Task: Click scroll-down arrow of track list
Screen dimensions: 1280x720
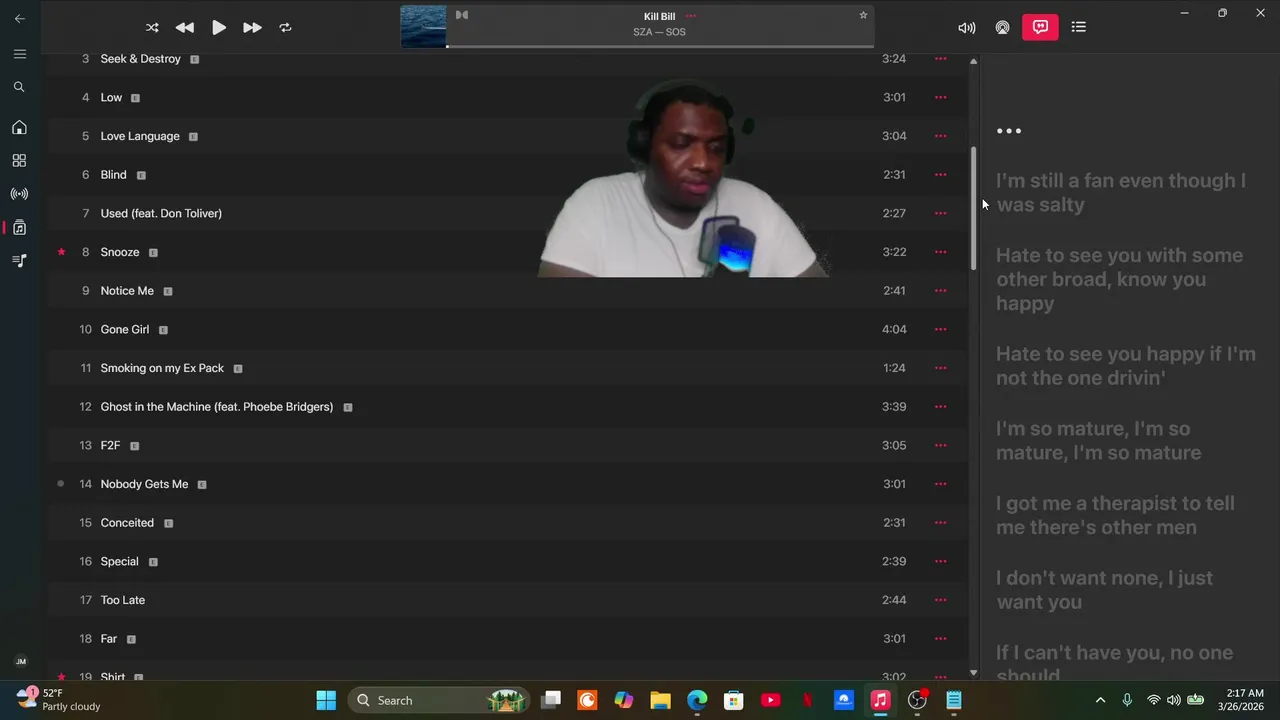Action: 973,673
